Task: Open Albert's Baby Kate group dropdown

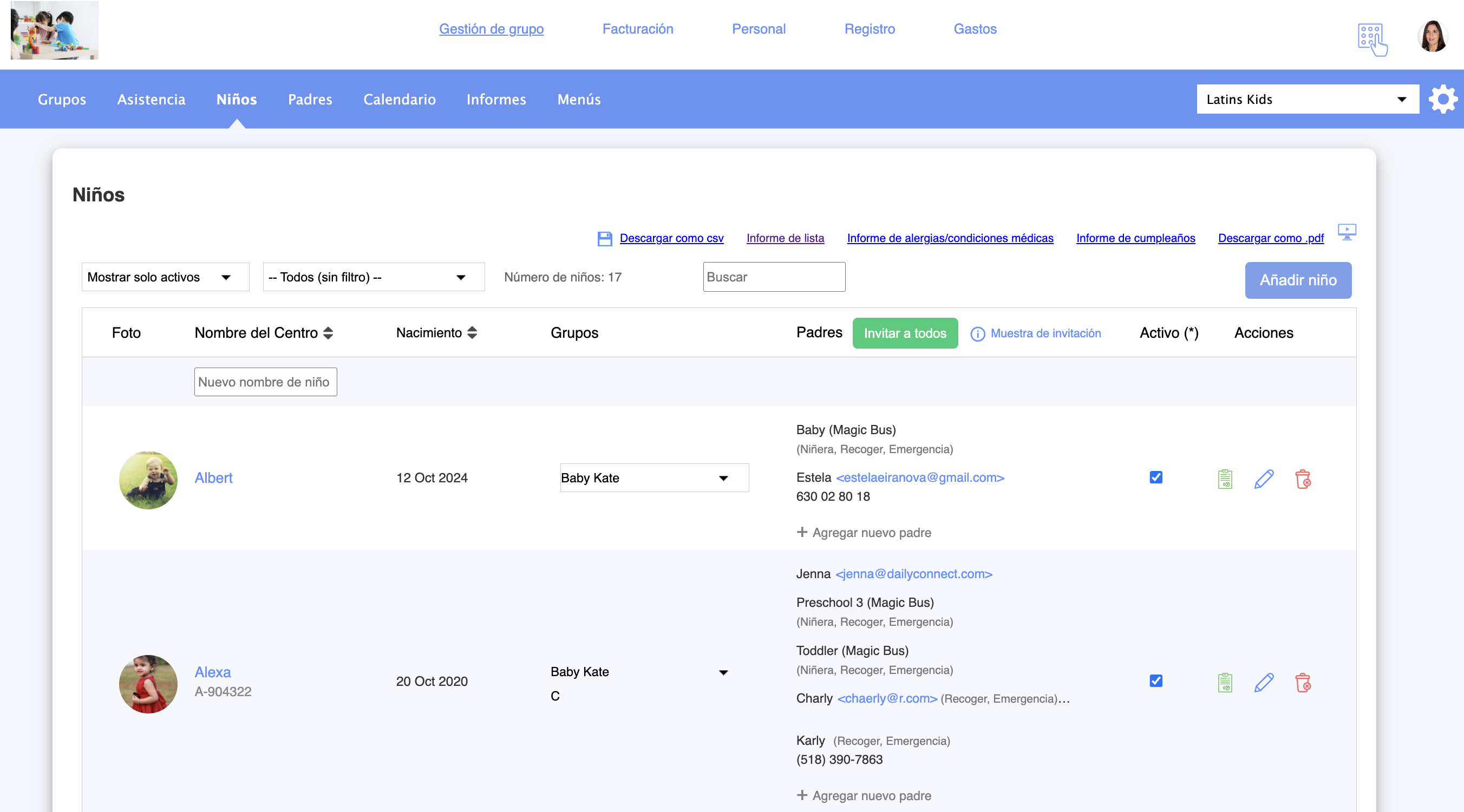Action: tap(653, 478)
